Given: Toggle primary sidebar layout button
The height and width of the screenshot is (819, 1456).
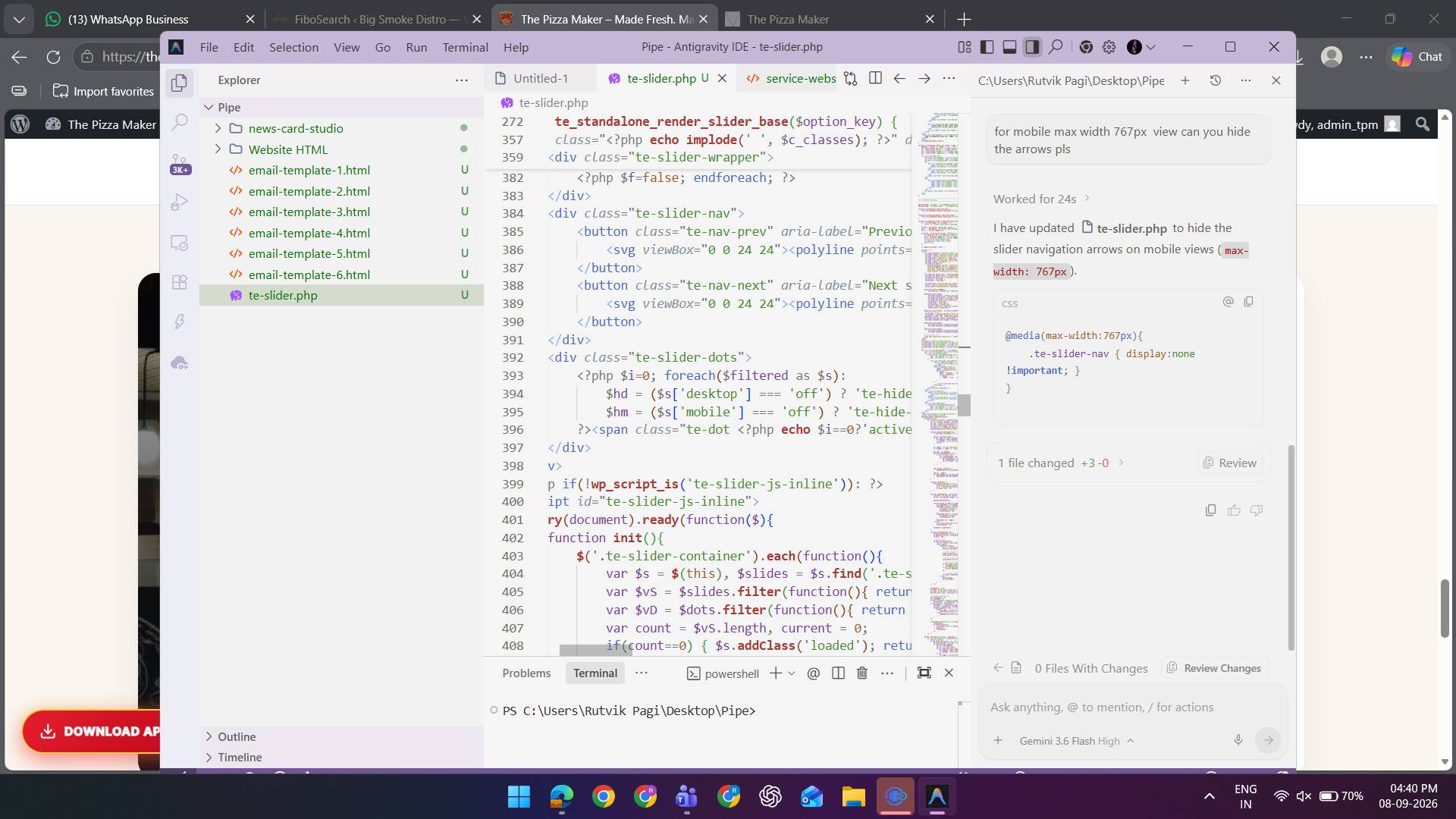Looking at the screenshot, I should (x=987, y=47).
